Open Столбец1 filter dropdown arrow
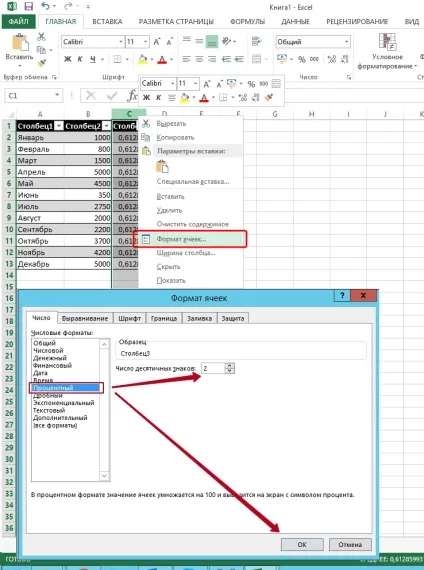 click(x=58, y=126)
